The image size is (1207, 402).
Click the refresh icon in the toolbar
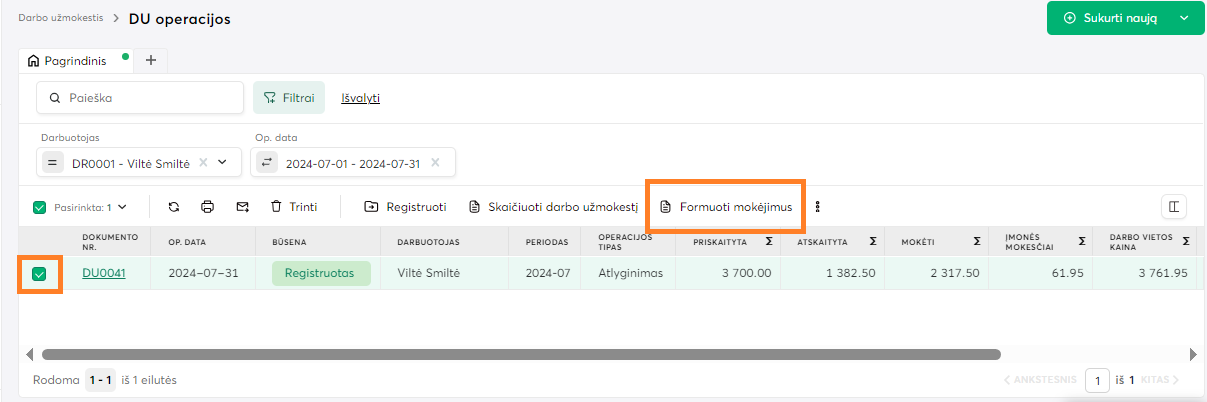click(x=174, y=207)
